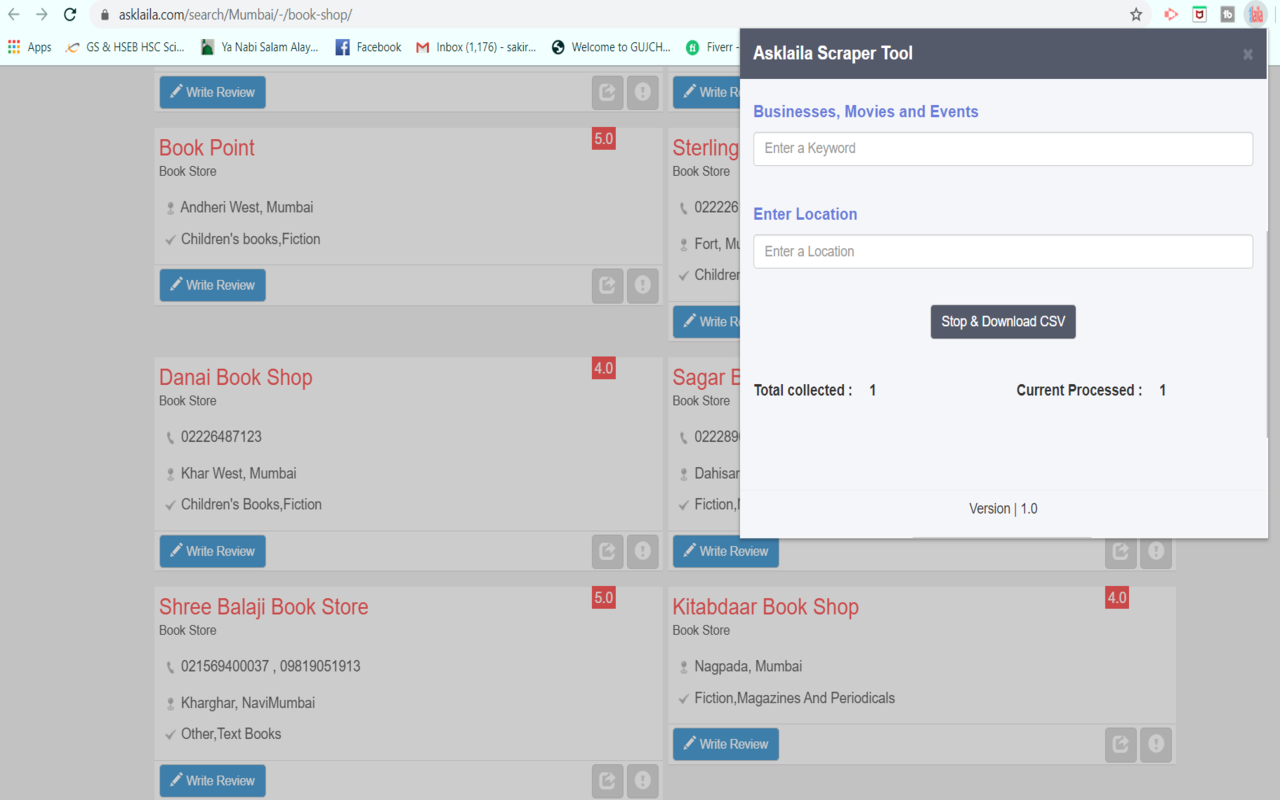Go back using browser back arrow

(x=14, y=14)
